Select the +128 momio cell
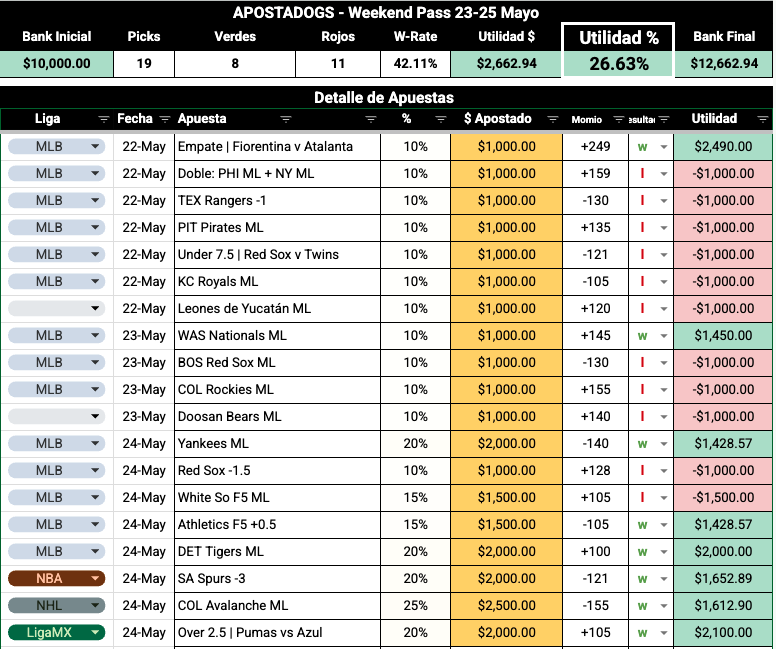This screenshot has height=649, width=776. coord(595,470)
